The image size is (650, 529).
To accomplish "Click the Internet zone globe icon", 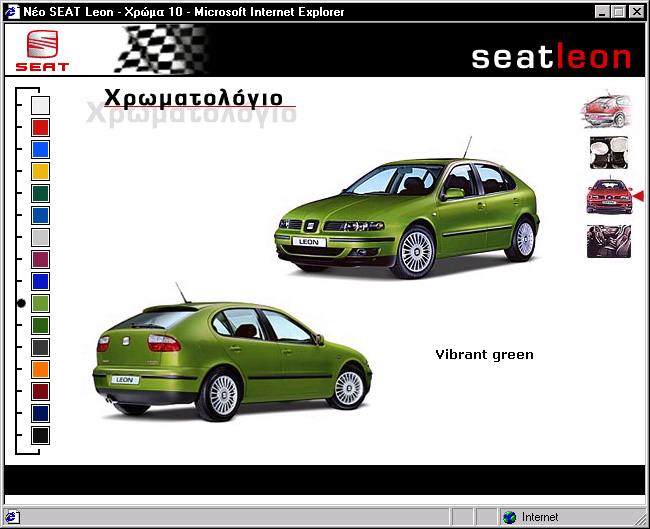I will [x=509, y=517].
